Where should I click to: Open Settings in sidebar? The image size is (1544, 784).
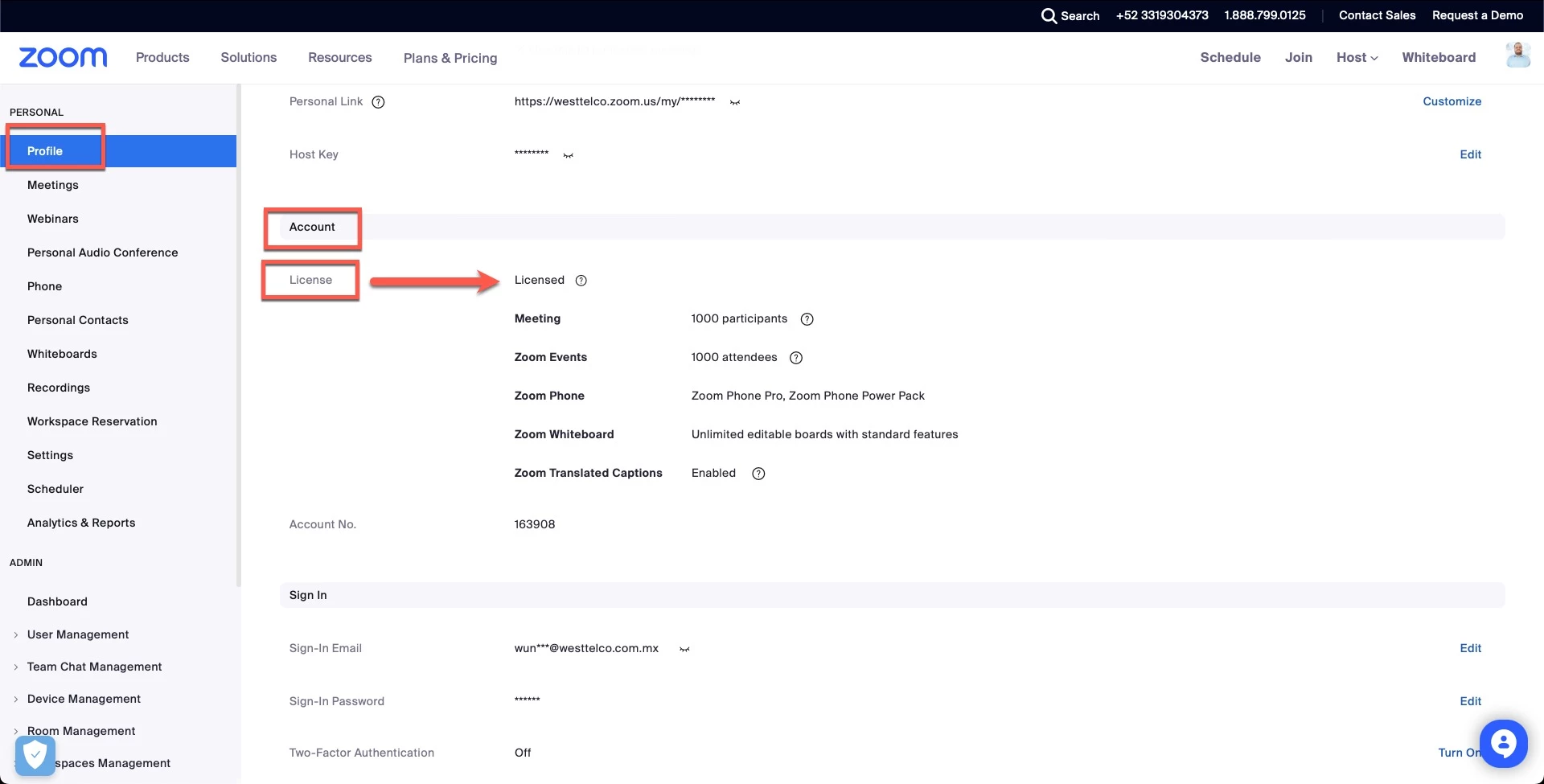click(50, 455)
